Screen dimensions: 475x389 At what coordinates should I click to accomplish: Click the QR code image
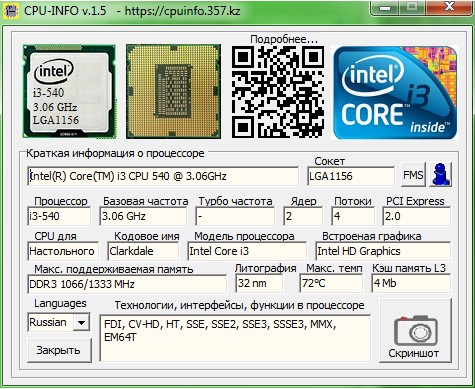point(278,92)
